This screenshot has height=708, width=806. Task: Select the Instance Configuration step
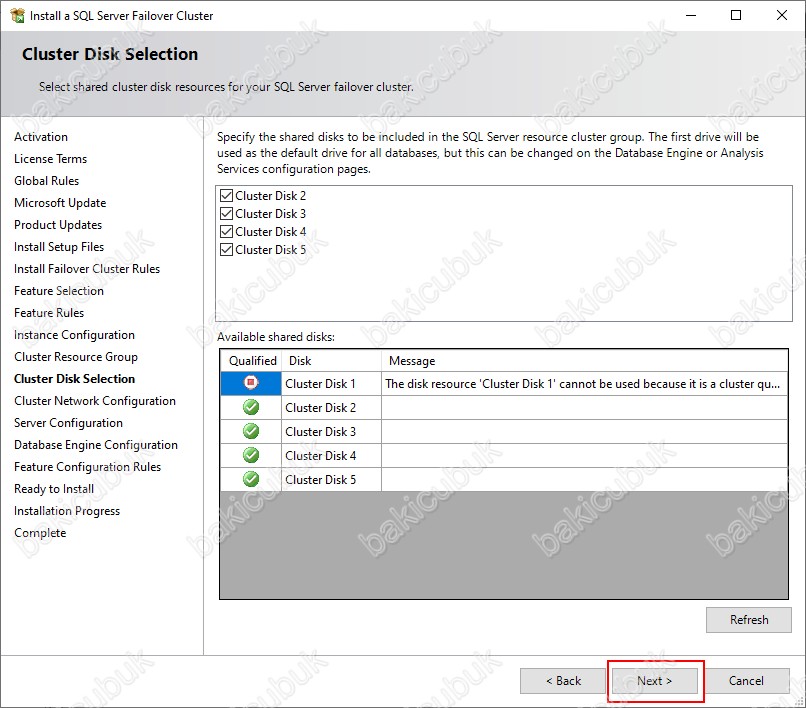pos(75,335)
